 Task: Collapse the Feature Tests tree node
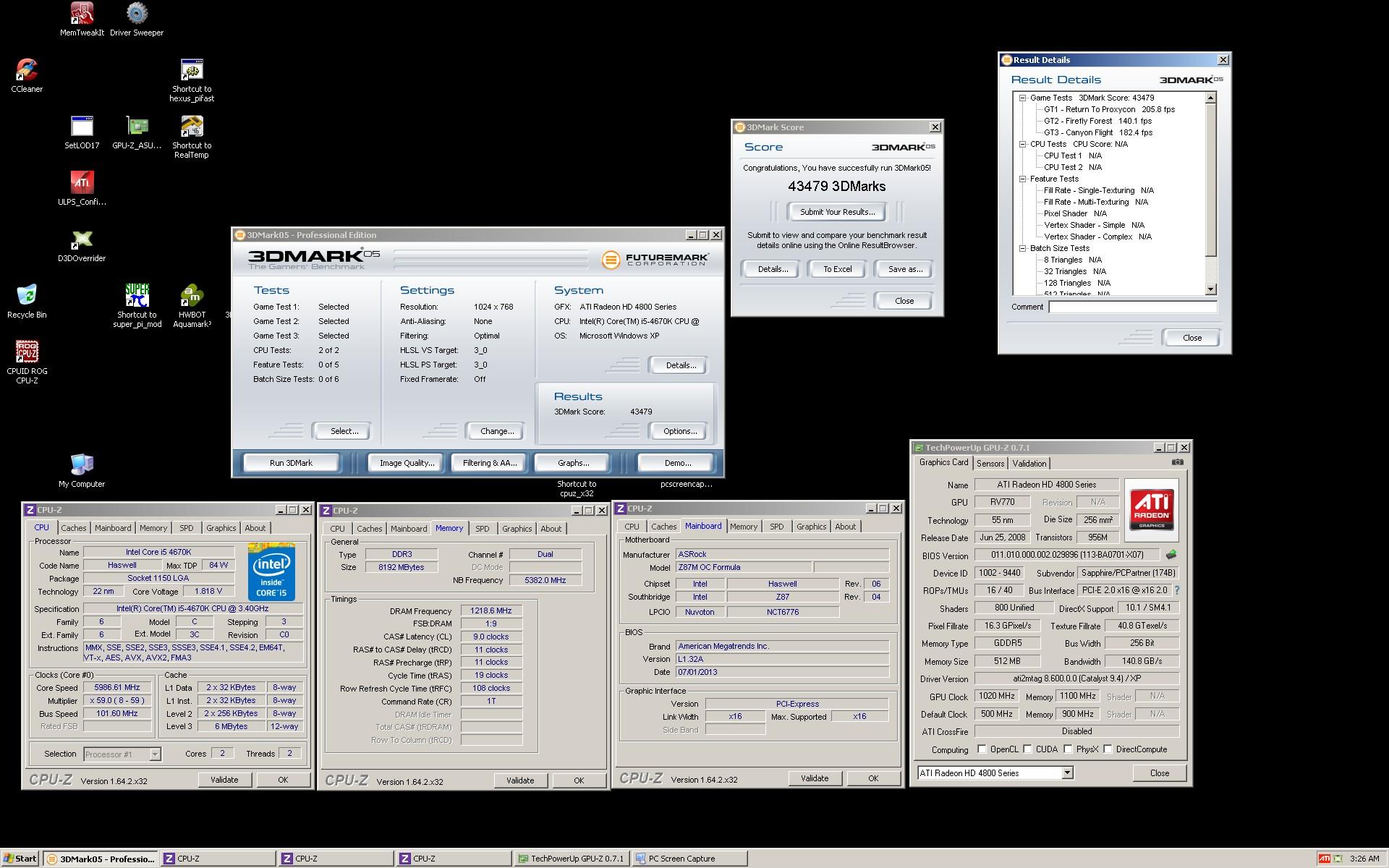1023,179
